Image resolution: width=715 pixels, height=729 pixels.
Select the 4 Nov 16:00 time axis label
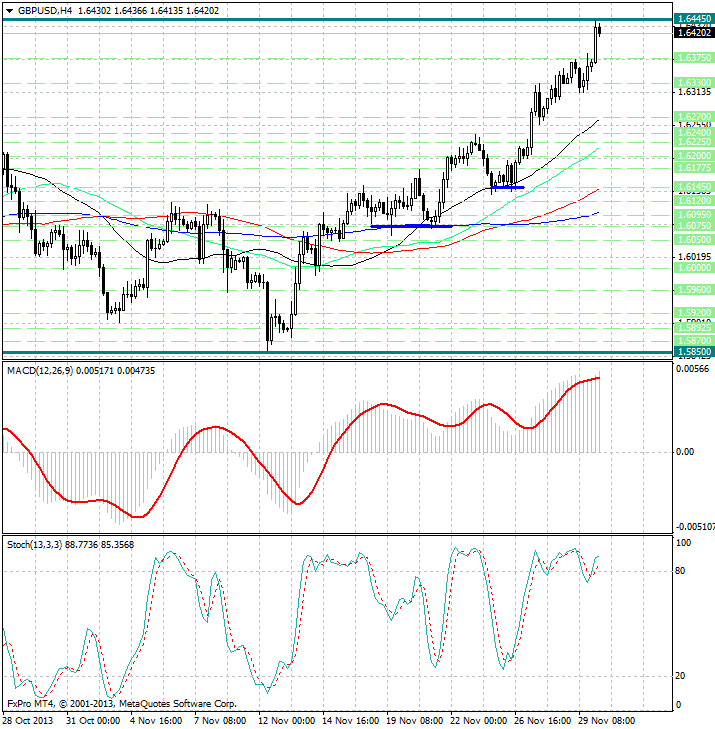tap(156, 721)
